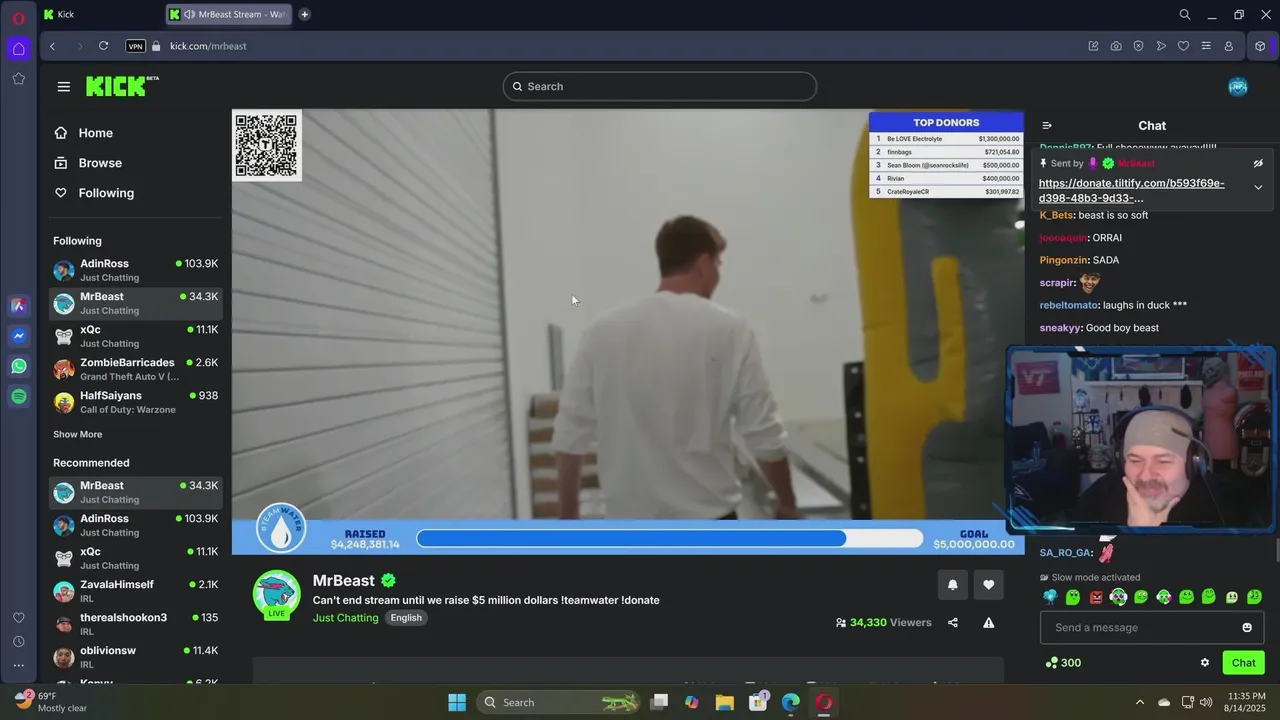Open the emoji picker in message box
The width and height of the screenshot is (1280, 720).
(x=1247, y=627)
